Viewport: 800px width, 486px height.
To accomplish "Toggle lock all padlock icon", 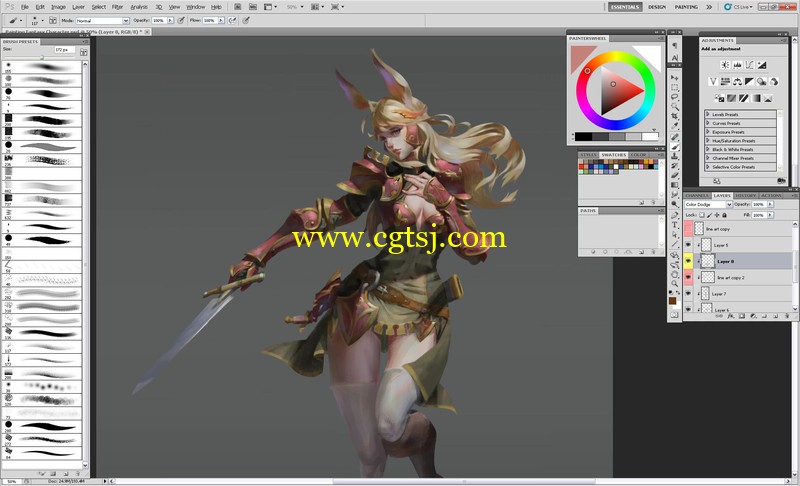I will pos(724,215).
